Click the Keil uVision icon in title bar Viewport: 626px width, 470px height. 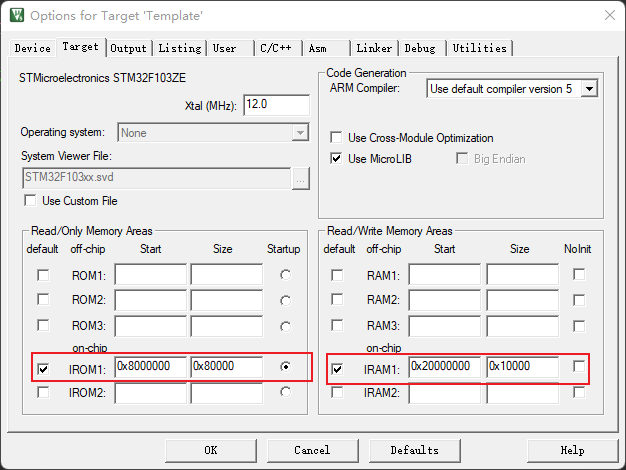pos(17,15)
